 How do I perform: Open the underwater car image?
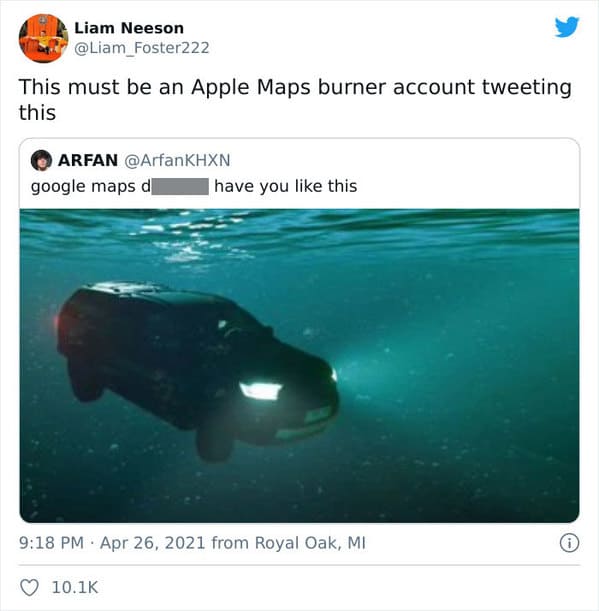299,366
